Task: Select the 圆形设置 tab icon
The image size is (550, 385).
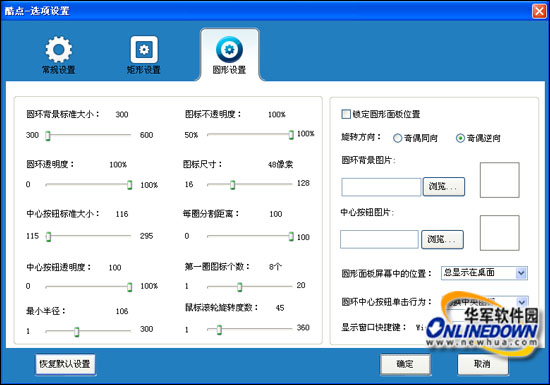Action: click(229, 49)
